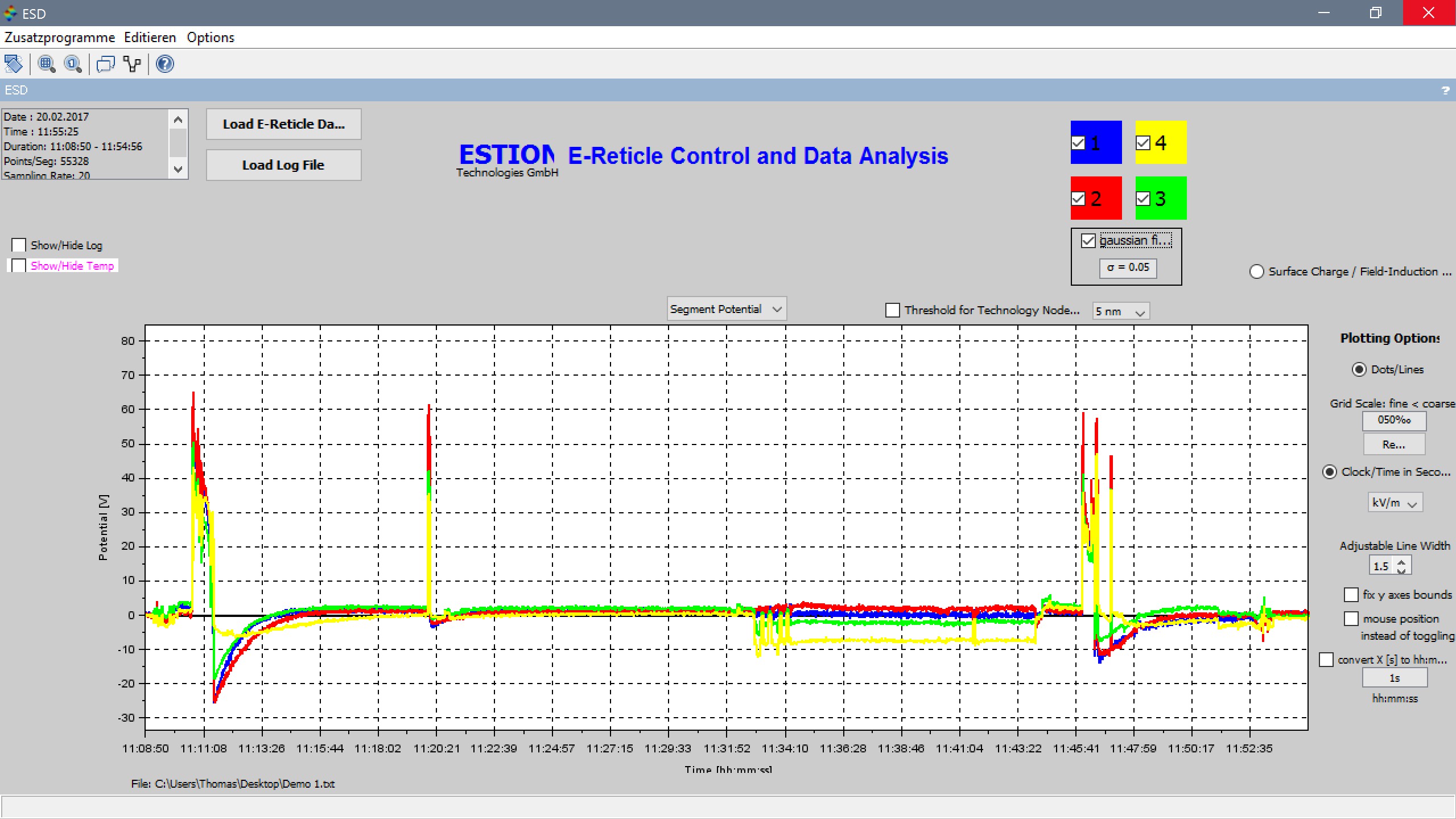Click the zoom-to-grid magnifier icon

46,64
